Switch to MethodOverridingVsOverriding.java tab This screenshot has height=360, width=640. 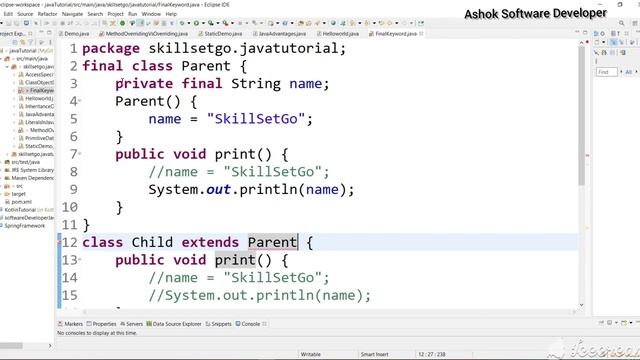144,34
